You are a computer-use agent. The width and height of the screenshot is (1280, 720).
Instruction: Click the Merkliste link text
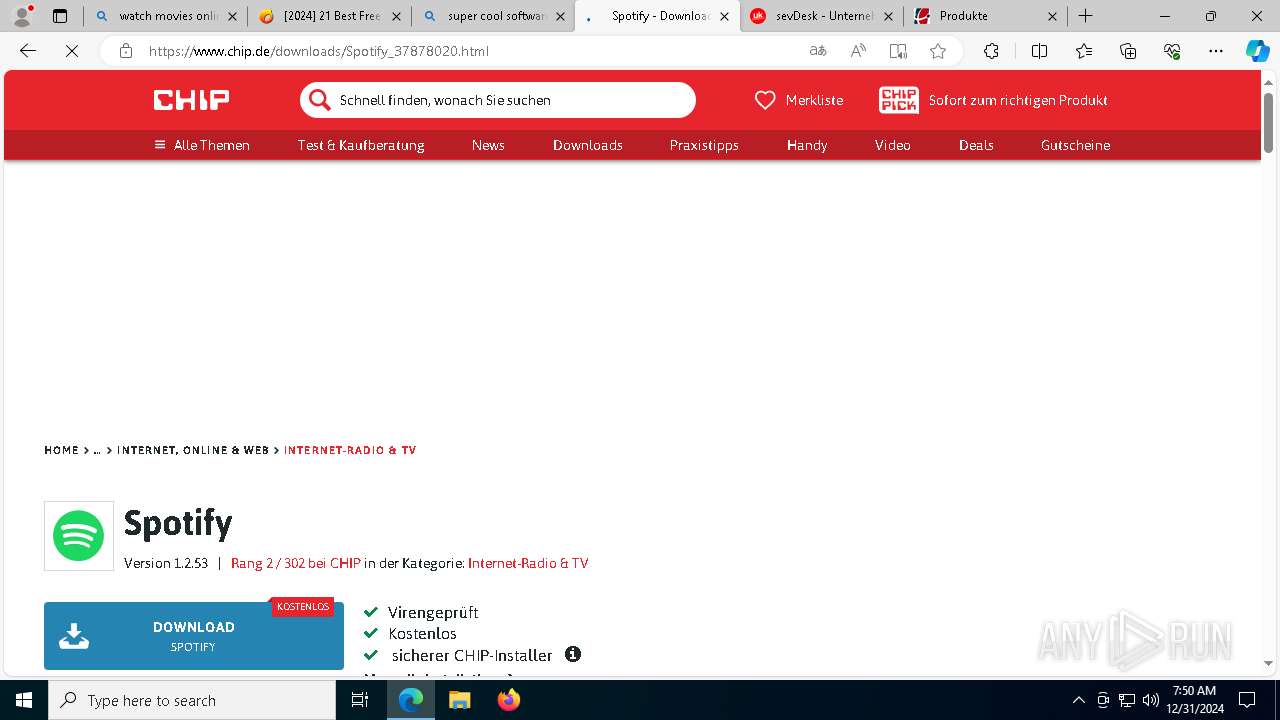coord(814,100)
